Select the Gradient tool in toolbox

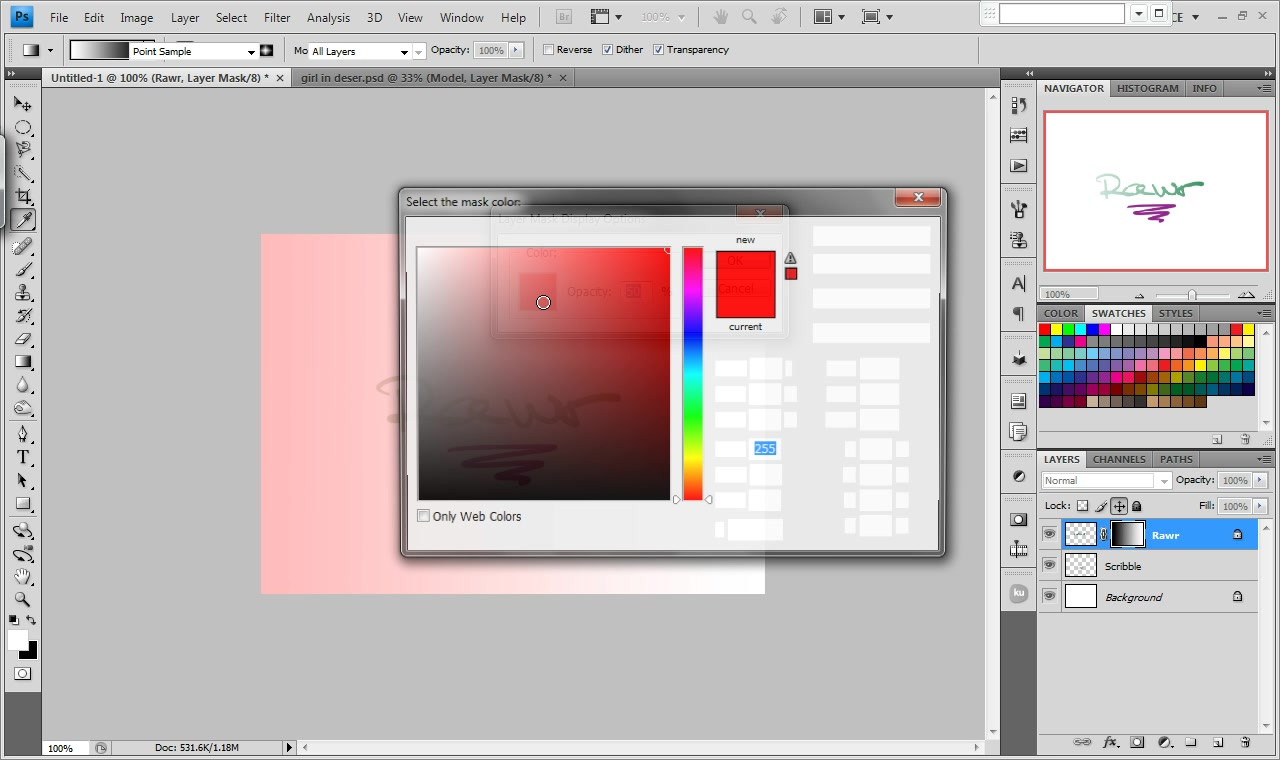[22, 362]
